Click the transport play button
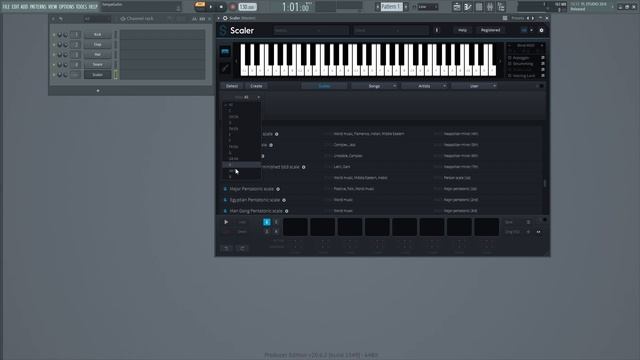 pos(211,7)
